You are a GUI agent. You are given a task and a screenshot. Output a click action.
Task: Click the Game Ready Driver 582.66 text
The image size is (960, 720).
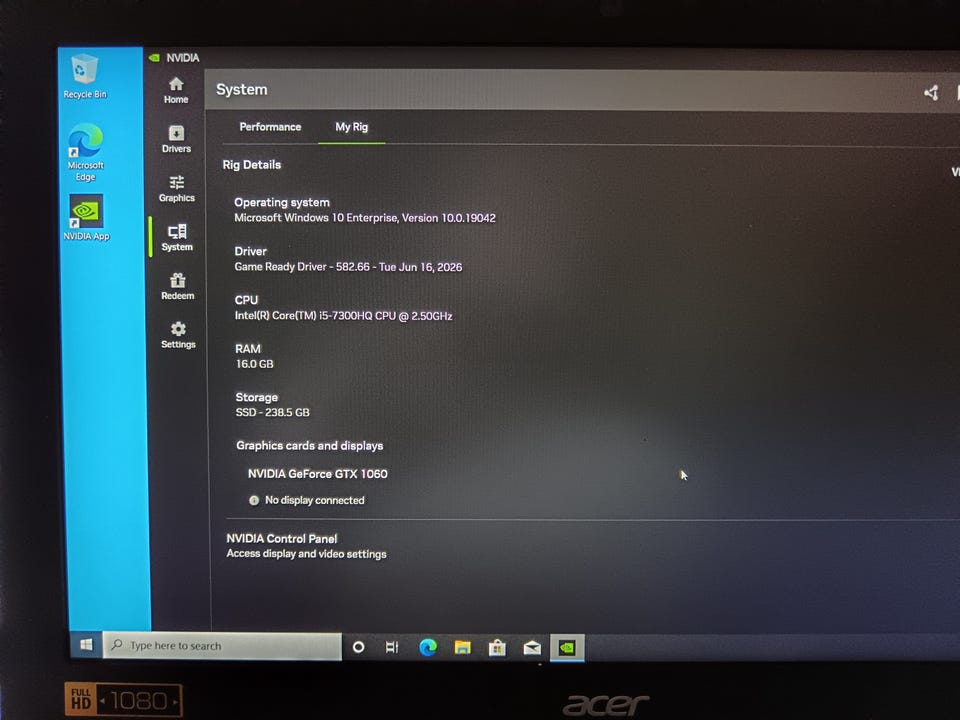(348, 266)
